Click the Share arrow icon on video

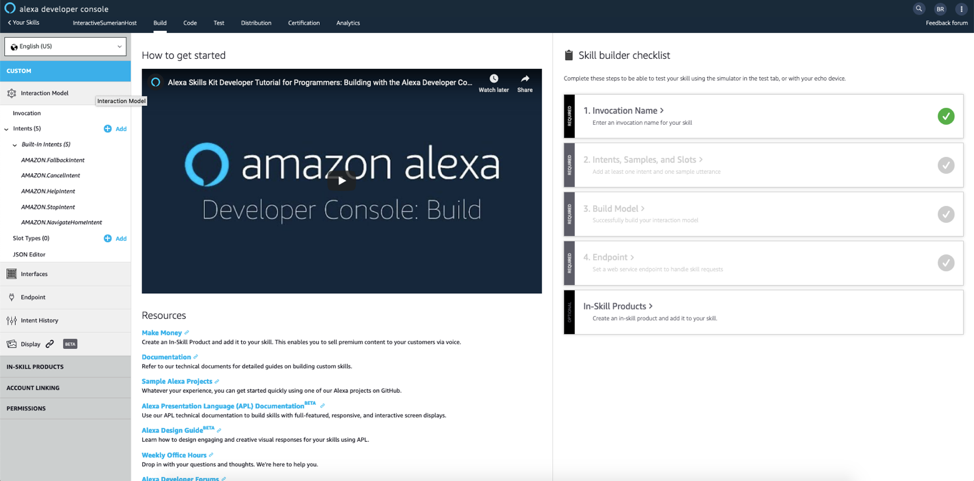525,79
